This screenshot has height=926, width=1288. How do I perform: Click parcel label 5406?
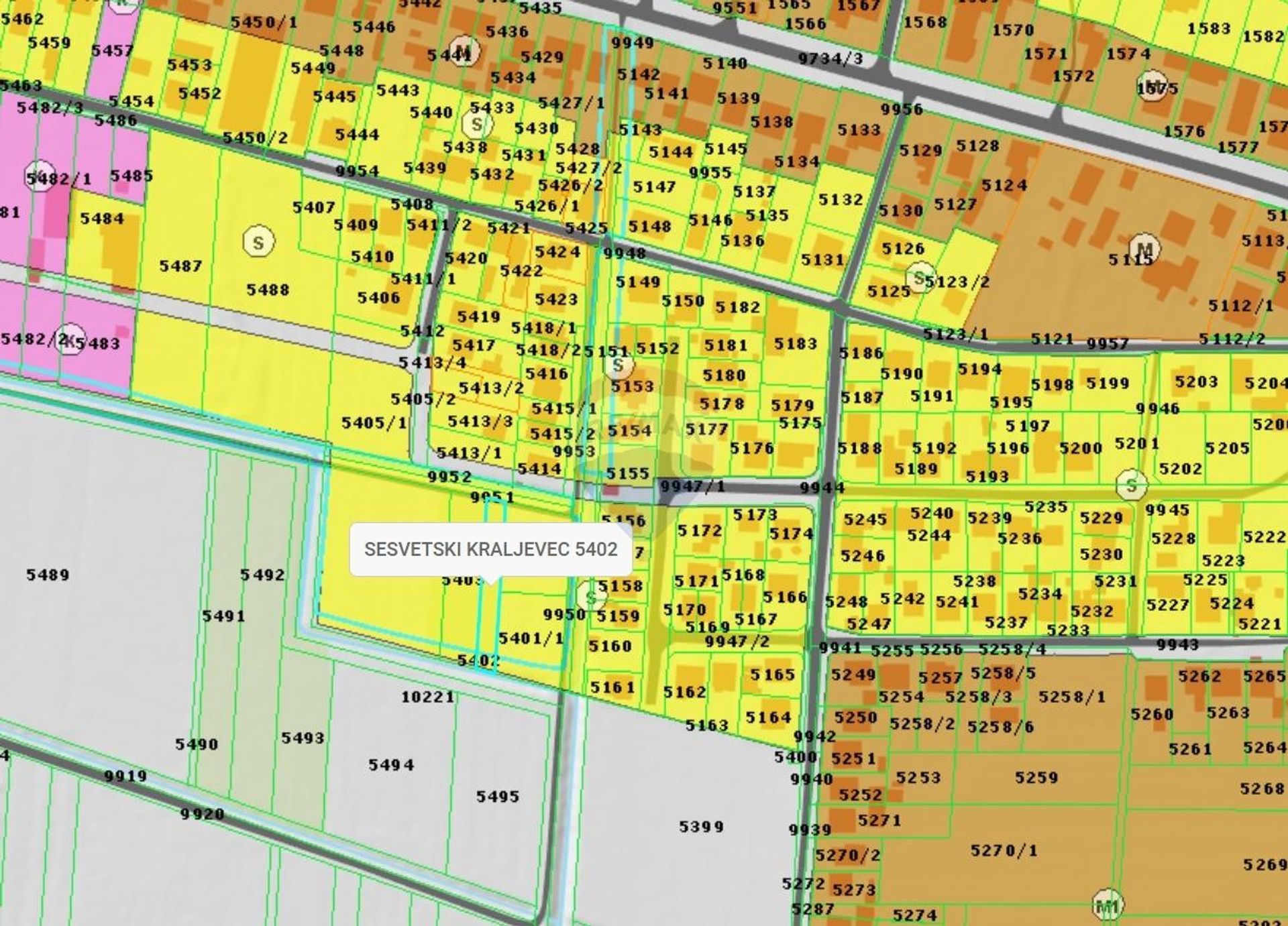pyautogui.click(x=378, y=297)
